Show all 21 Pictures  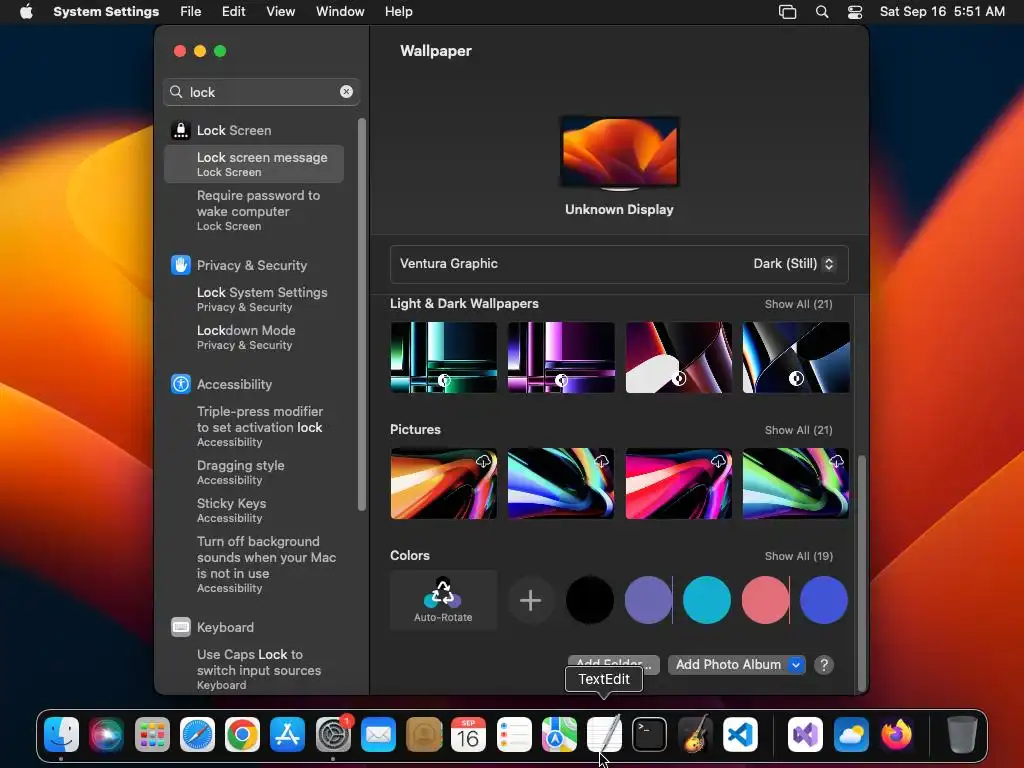click(798, 430)
